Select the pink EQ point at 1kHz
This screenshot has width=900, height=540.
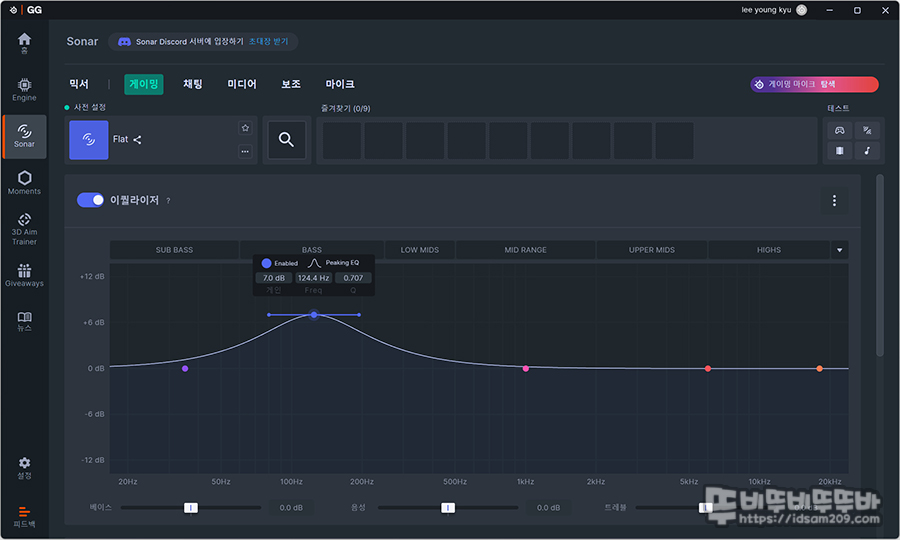pos(526,368)
